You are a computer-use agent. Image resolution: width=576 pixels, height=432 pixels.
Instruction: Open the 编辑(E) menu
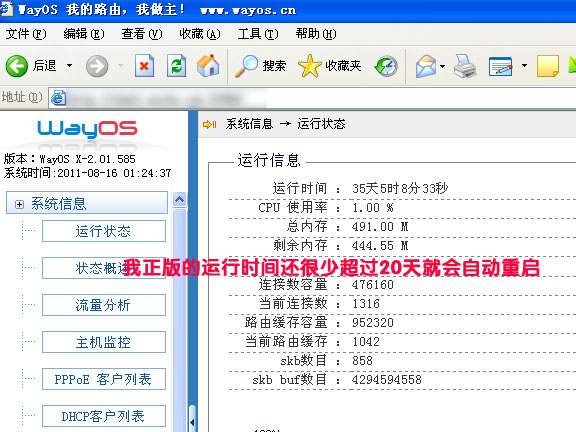[x=84, y=34]
